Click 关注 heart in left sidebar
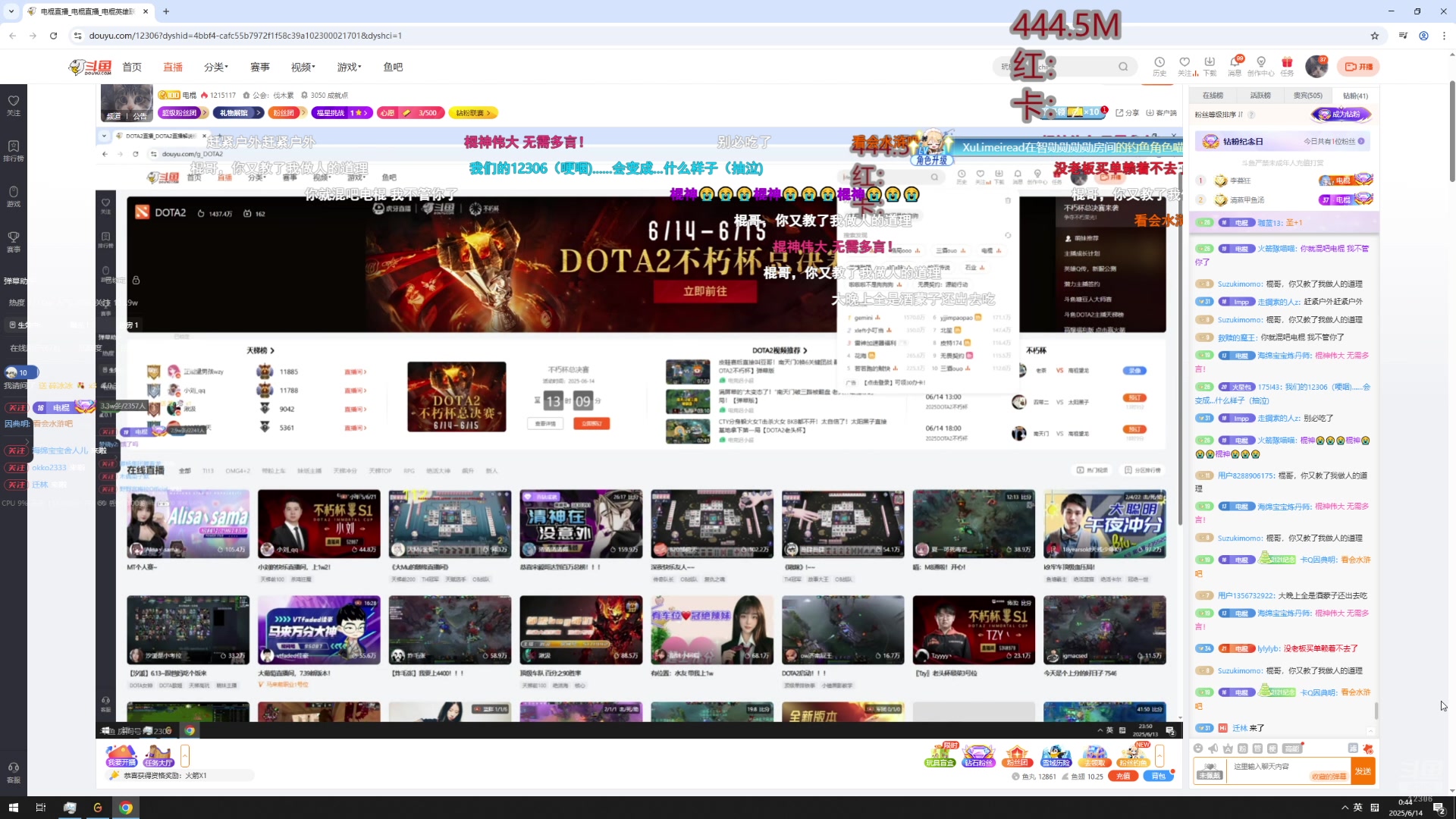 (x=14, y=105)
